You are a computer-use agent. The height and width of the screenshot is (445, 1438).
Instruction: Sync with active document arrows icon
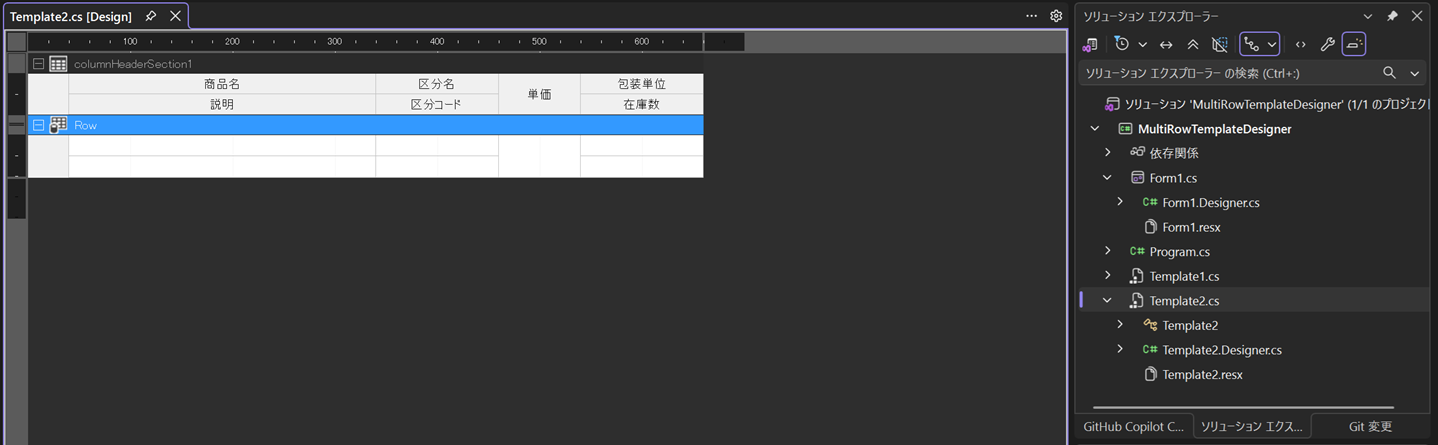click(1166, 44)
